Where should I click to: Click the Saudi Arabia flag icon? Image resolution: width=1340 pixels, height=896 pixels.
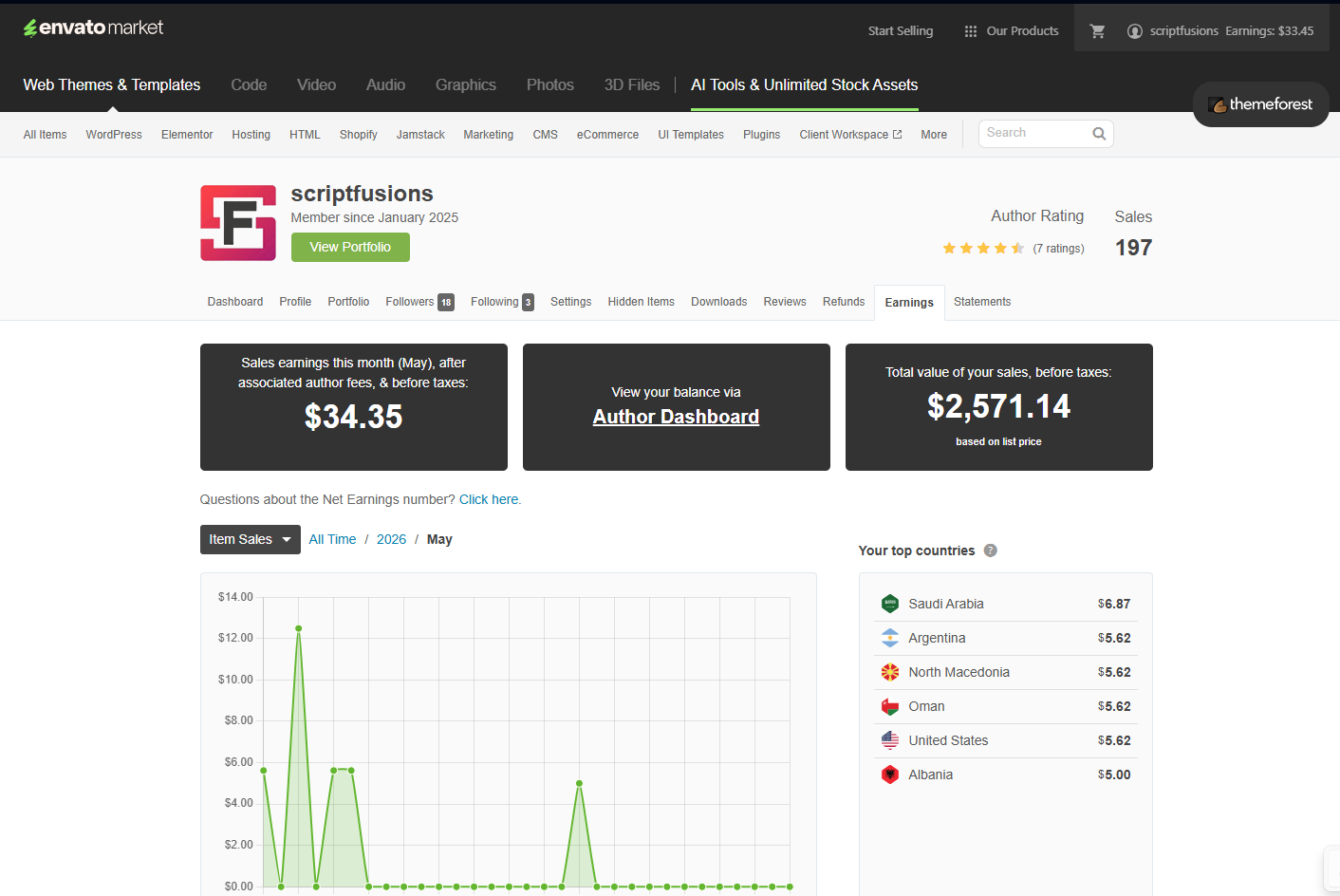coord(890,604)
